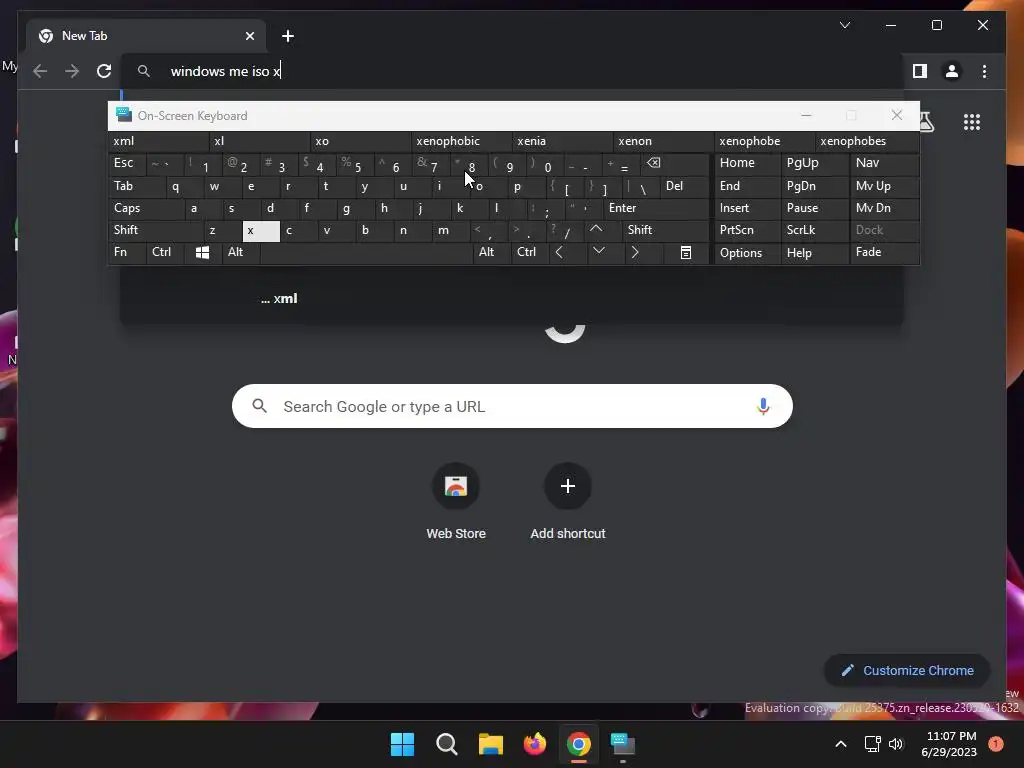Toggle the right Shift key

[665, 230]
